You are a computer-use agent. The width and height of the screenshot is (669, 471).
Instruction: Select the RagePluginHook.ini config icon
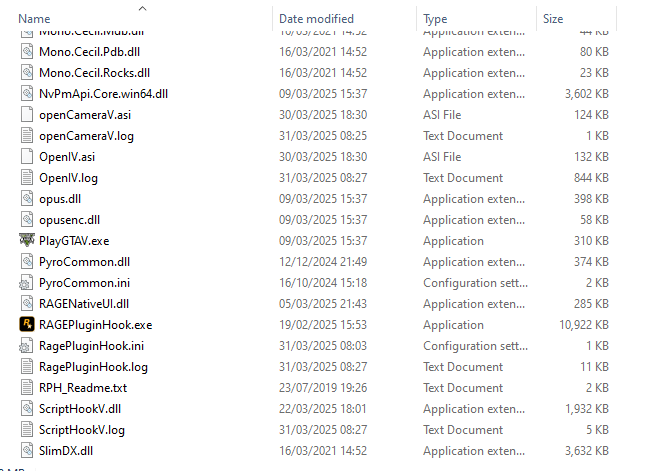[x=27, y=345]
